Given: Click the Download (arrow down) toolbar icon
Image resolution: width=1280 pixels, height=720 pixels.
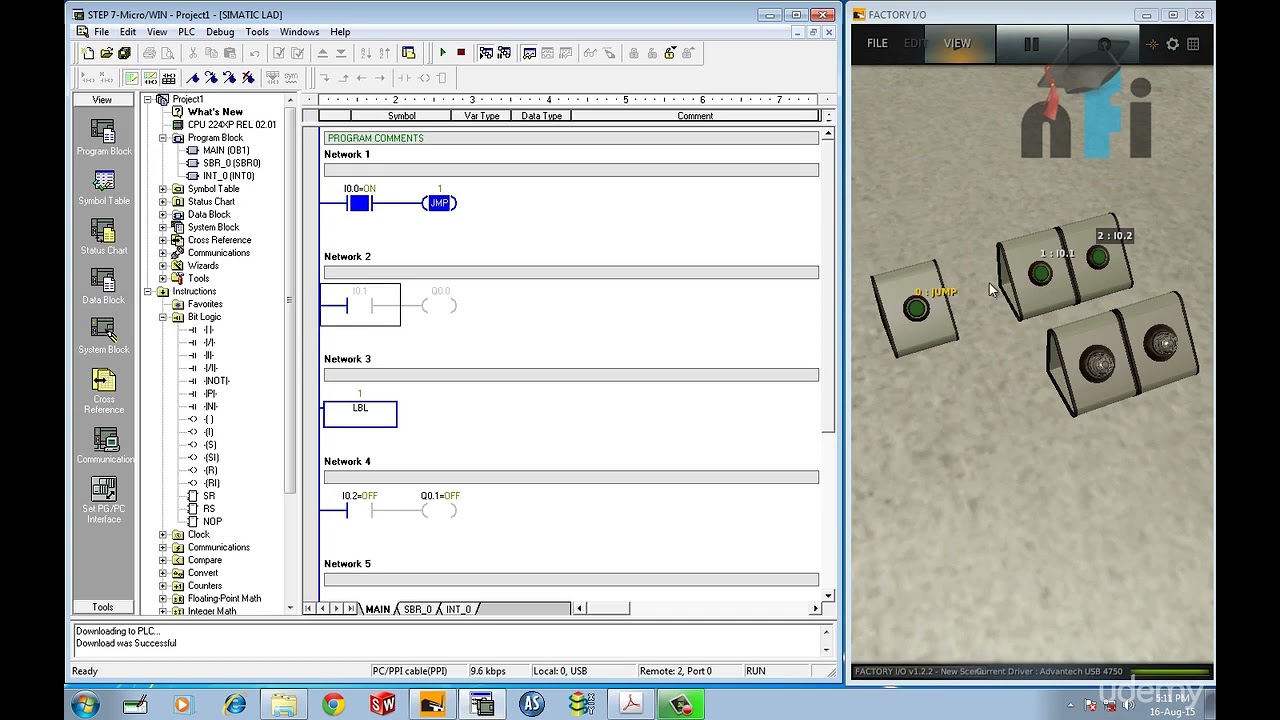Looking at the screenshot, I should tap(341, 53).
